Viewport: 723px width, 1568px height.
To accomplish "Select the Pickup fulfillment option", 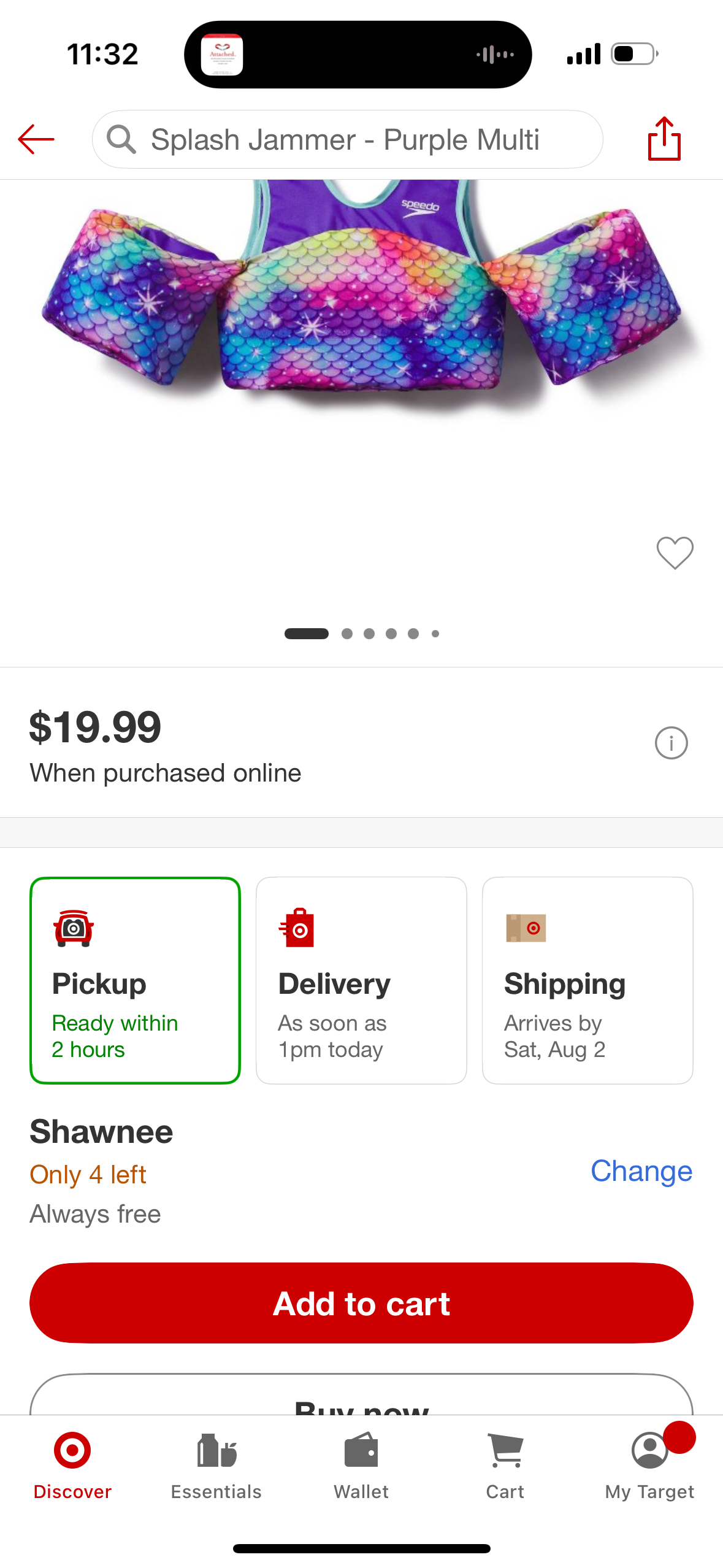I will [x=135, y=980].
